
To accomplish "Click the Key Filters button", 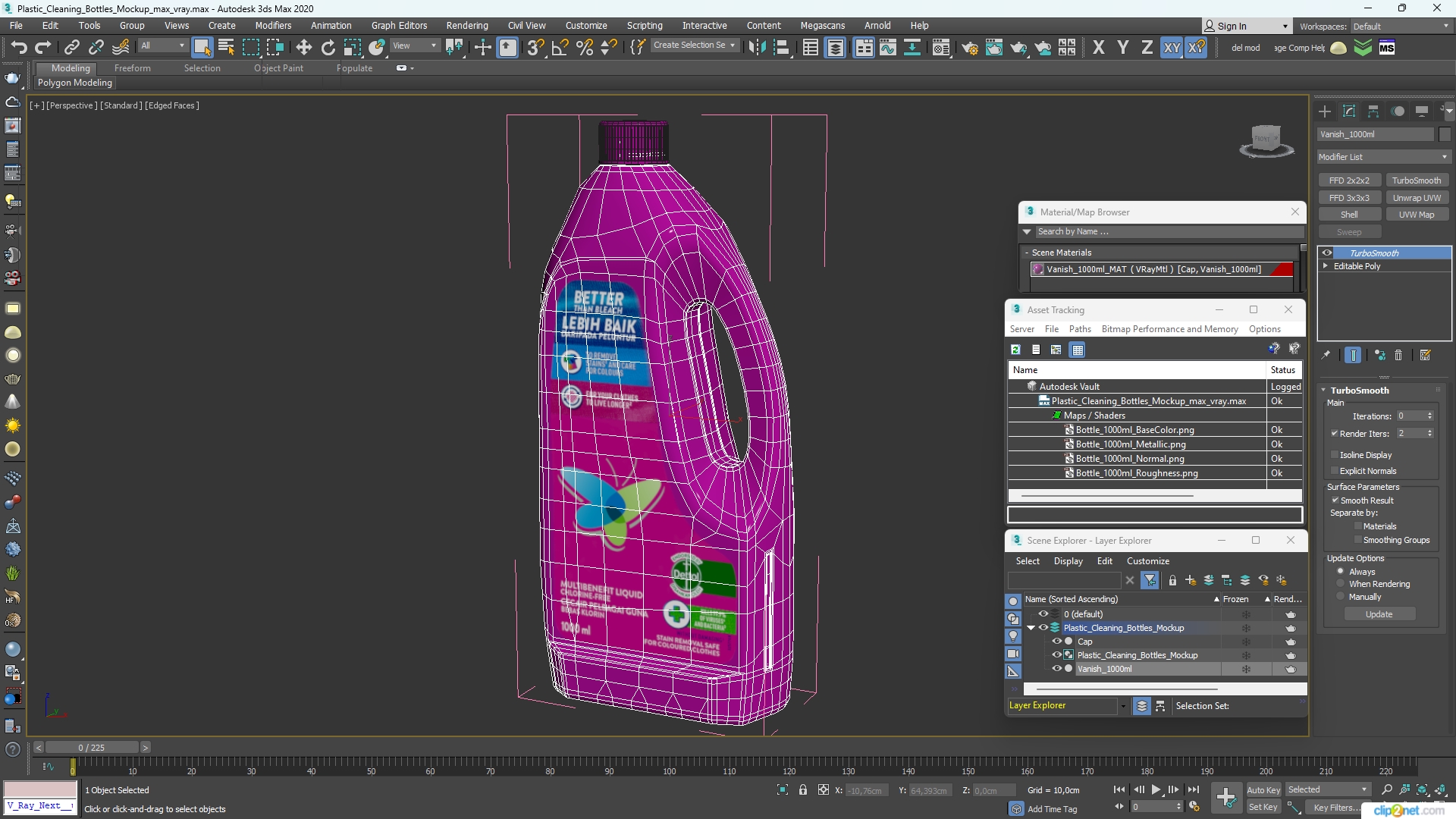I will click(x=1338, y=808).
